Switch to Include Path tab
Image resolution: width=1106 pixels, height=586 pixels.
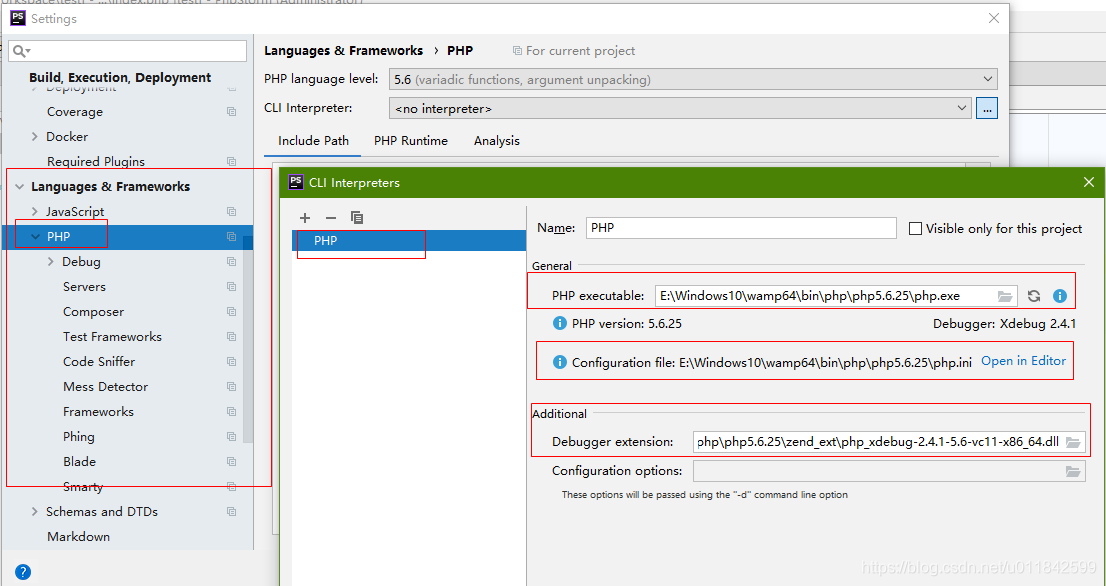click(x=313, y=141)
